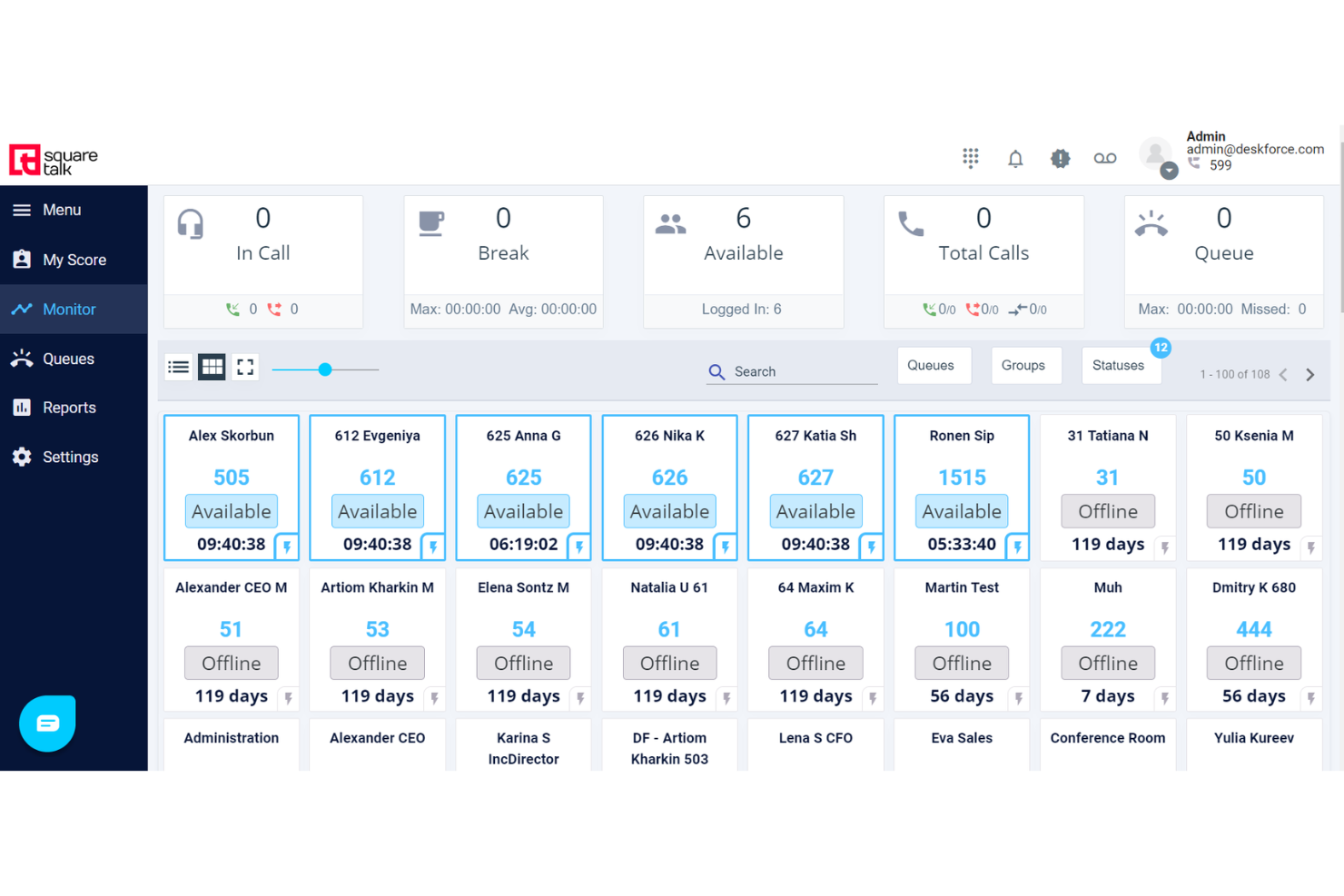Open the Conference Room card

(1108, 745)
